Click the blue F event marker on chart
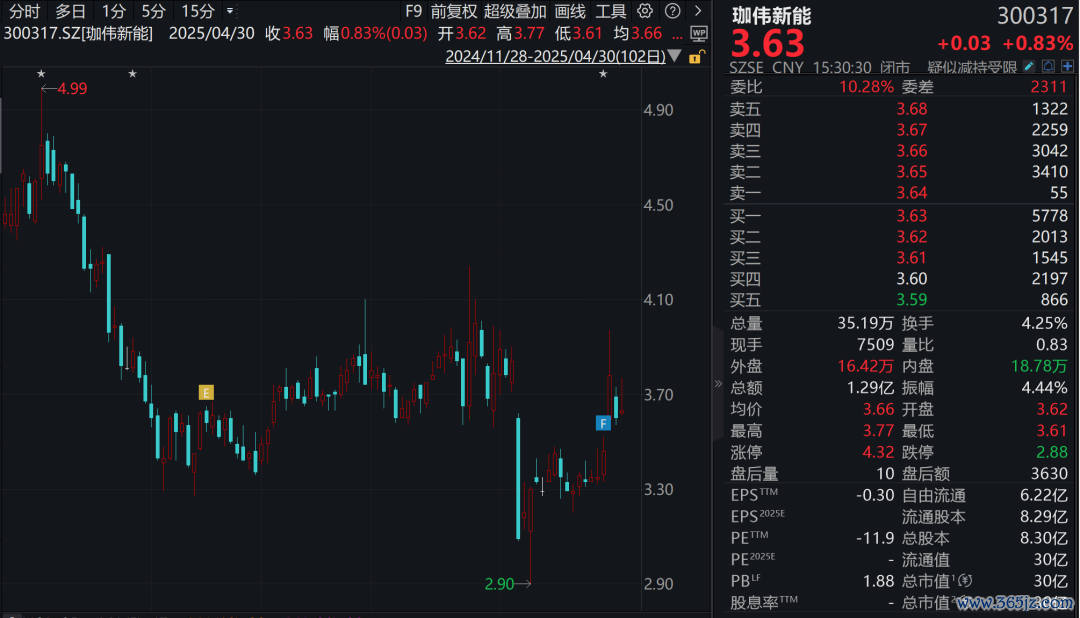 [x=603, y=423]
